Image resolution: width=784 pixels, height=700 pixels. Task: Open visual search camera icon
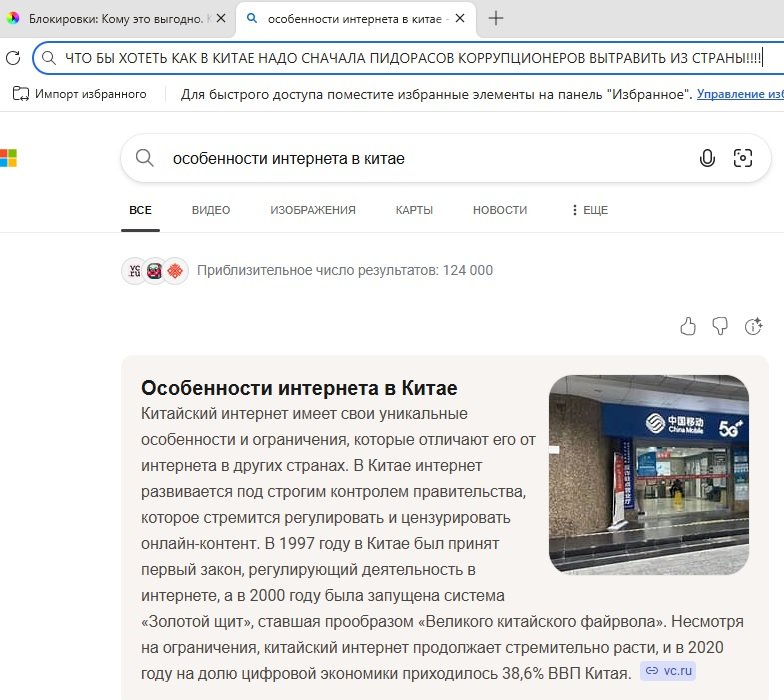coord(742,158)
